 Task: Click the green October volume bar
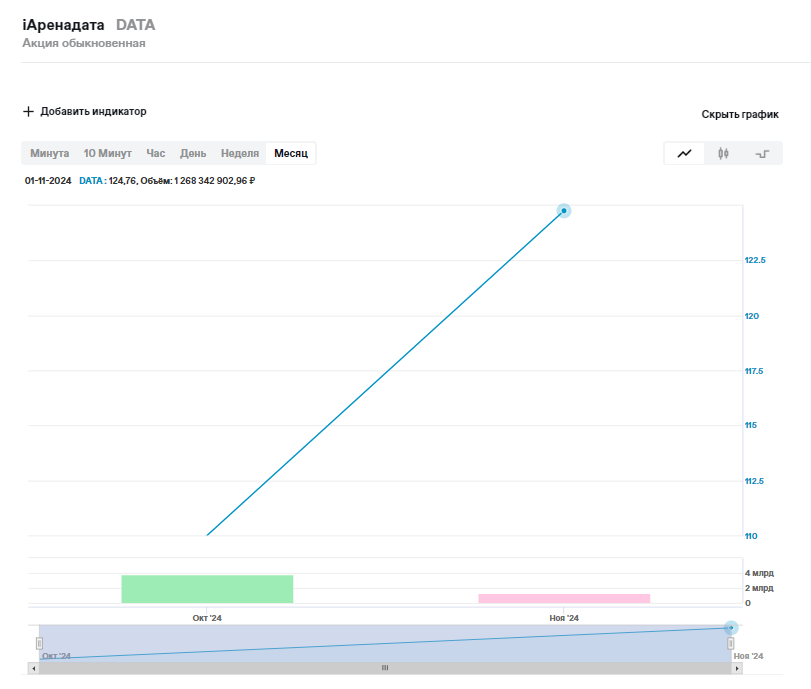coord(207,589)
